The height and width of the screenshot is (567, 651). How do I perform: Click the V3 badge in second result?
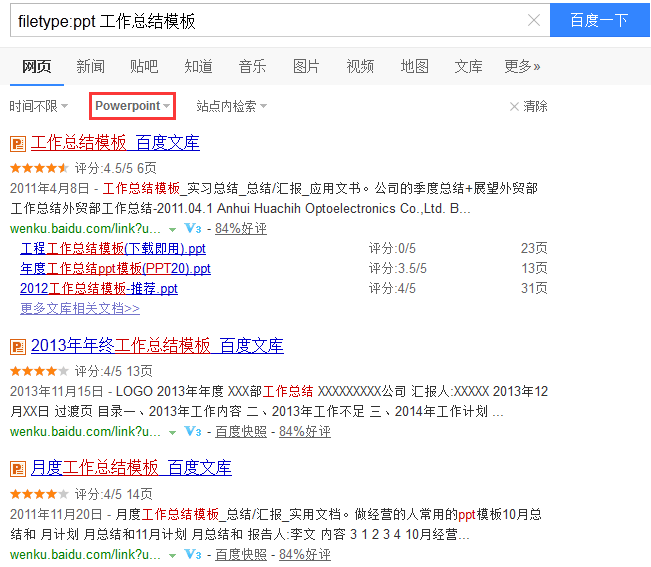click(x=193, y=431)
